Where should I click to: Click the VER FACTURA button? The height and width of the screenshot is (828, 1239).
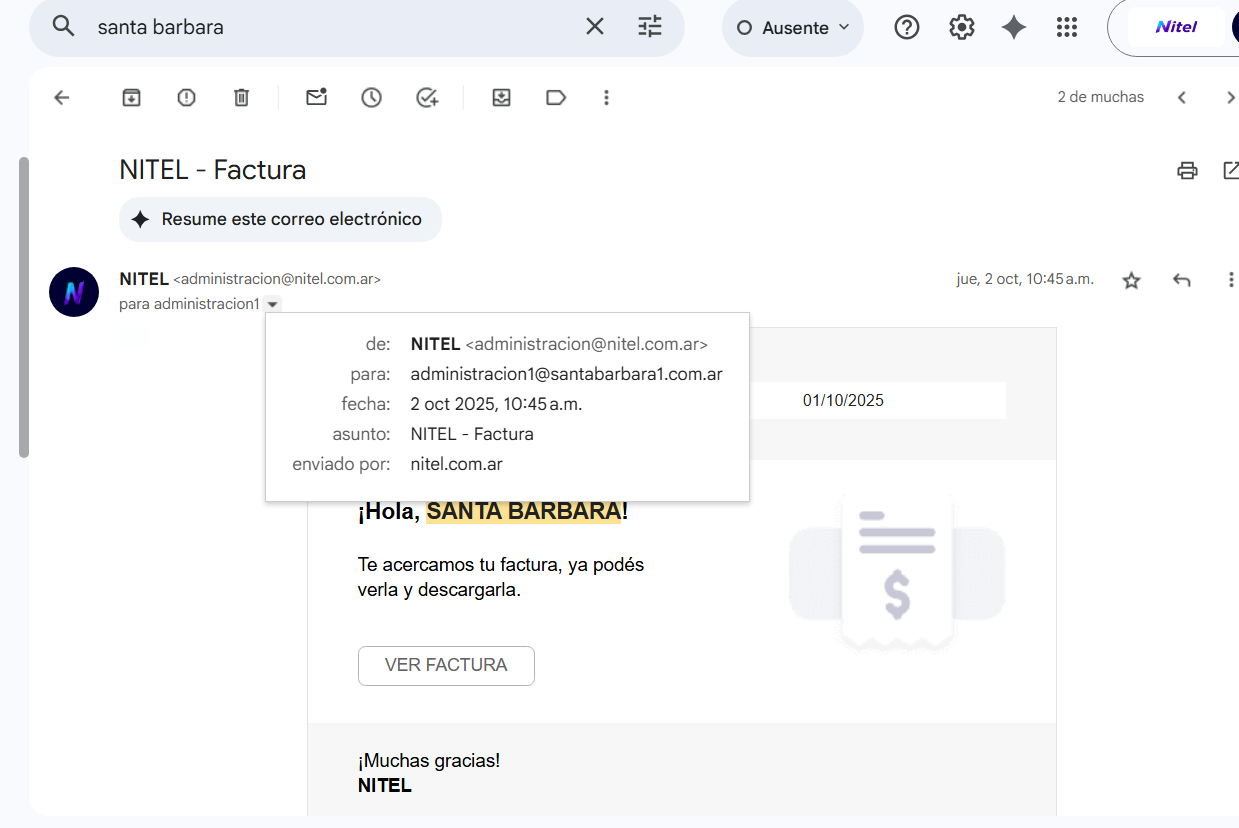coord(446,665)
